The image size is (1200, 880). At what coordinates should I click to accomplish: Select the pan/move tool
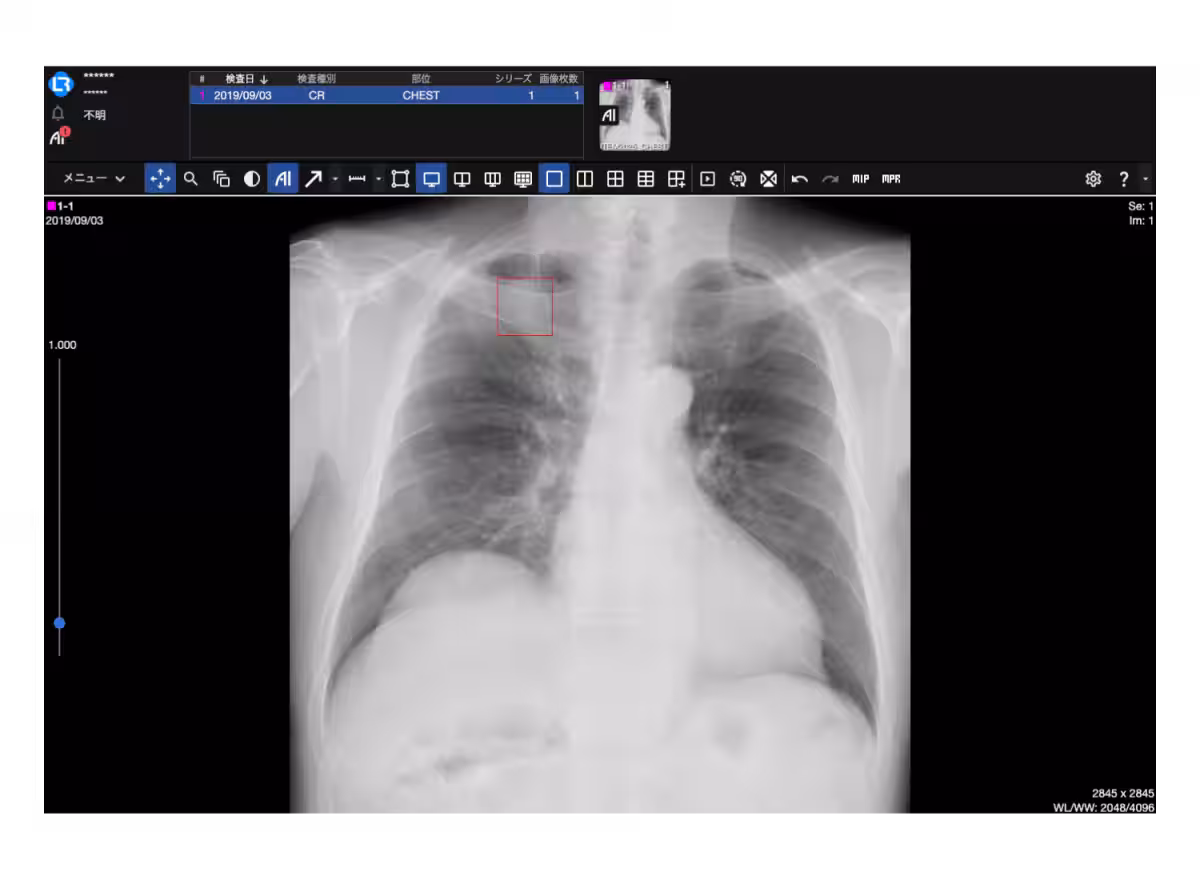160,179
